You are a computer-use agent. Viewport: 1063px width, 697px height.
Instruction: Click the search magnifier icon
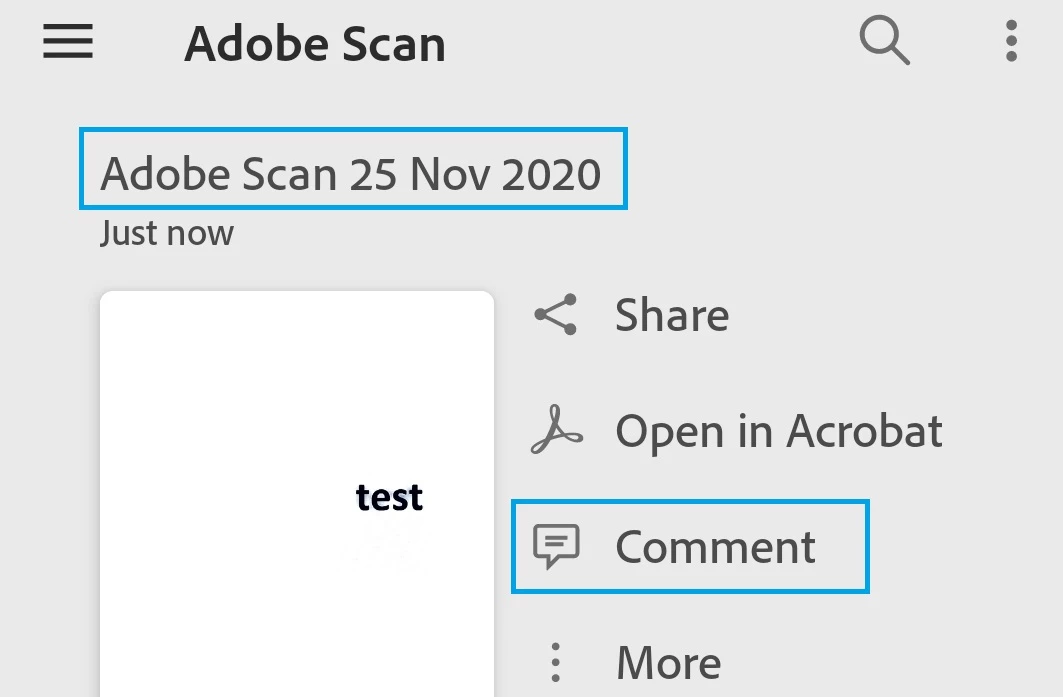(x=884, y=43)
